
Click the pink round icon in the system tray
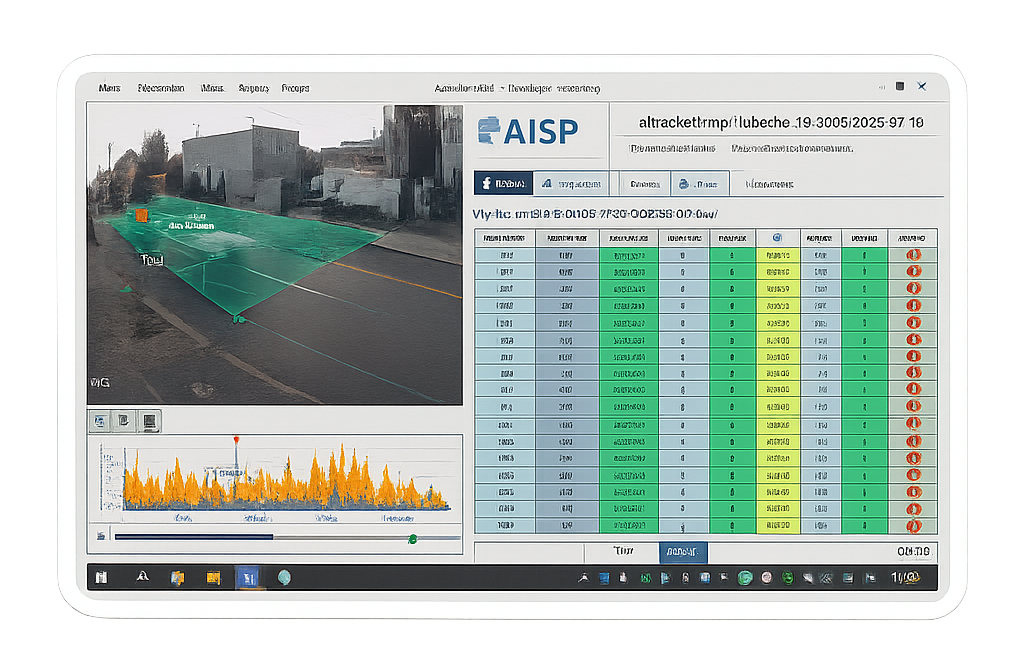tap(767, 577)
